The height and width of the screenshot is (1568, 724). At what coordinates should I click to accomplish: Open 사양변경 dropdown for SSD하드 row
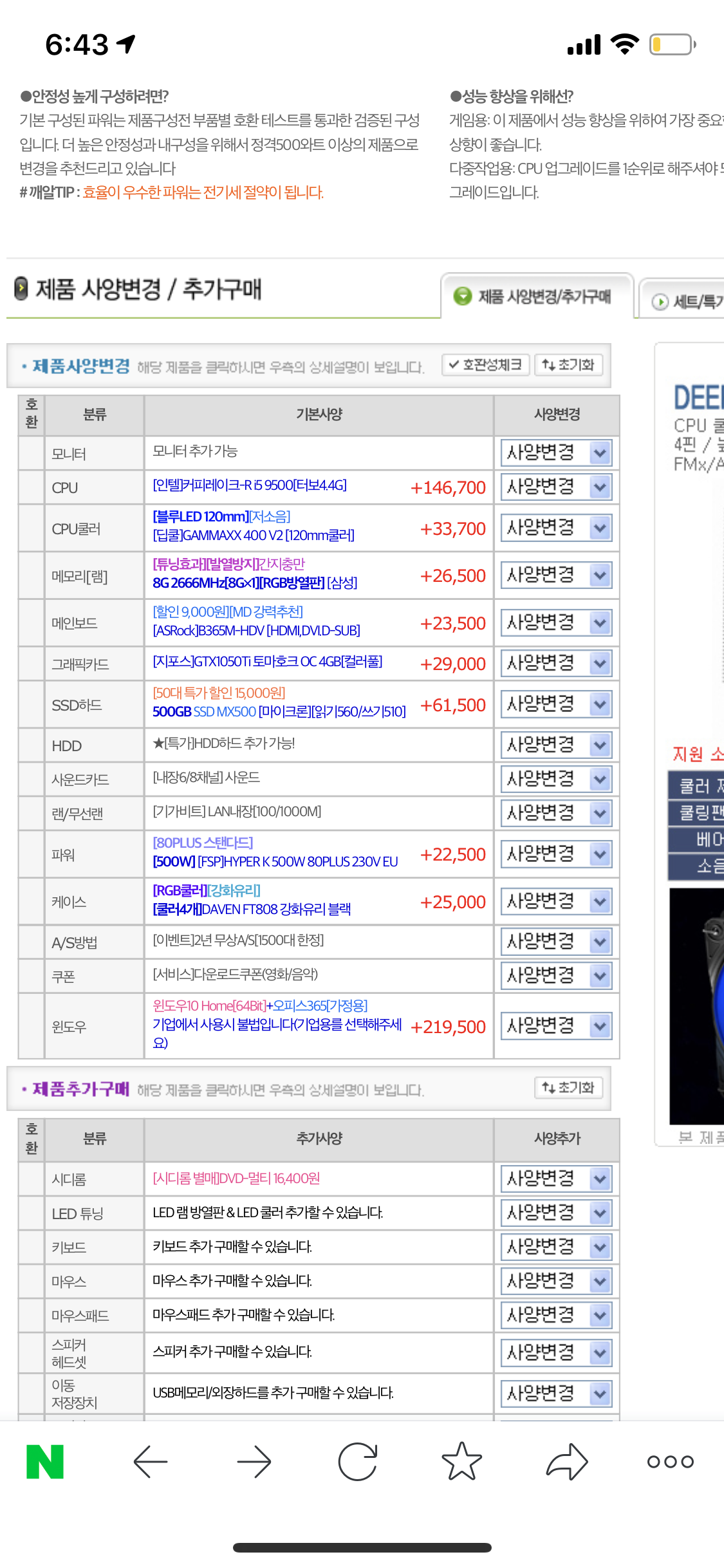pyautogui.click(x=557, y=704)
